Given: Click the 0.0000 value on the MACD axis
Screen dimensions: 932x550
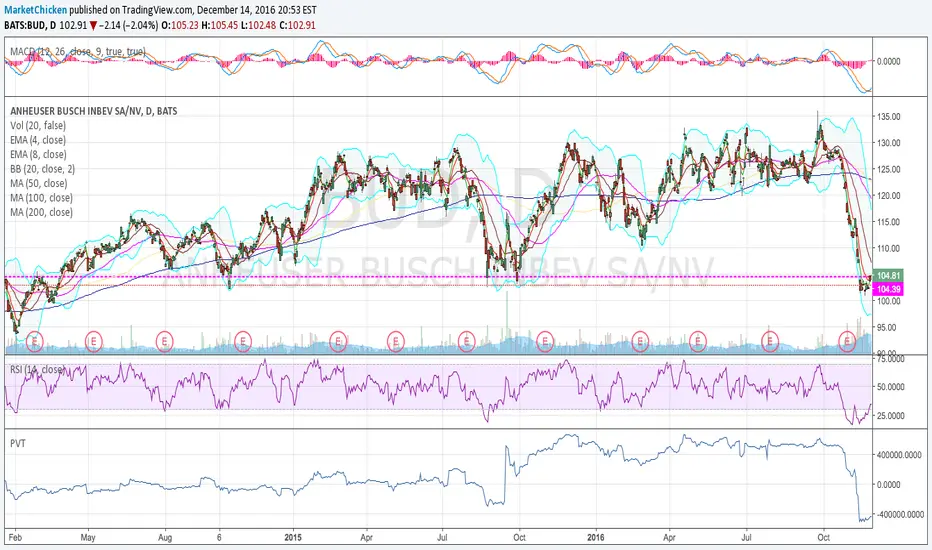Looking at the screenshot, I should click(x=889, y=61).
